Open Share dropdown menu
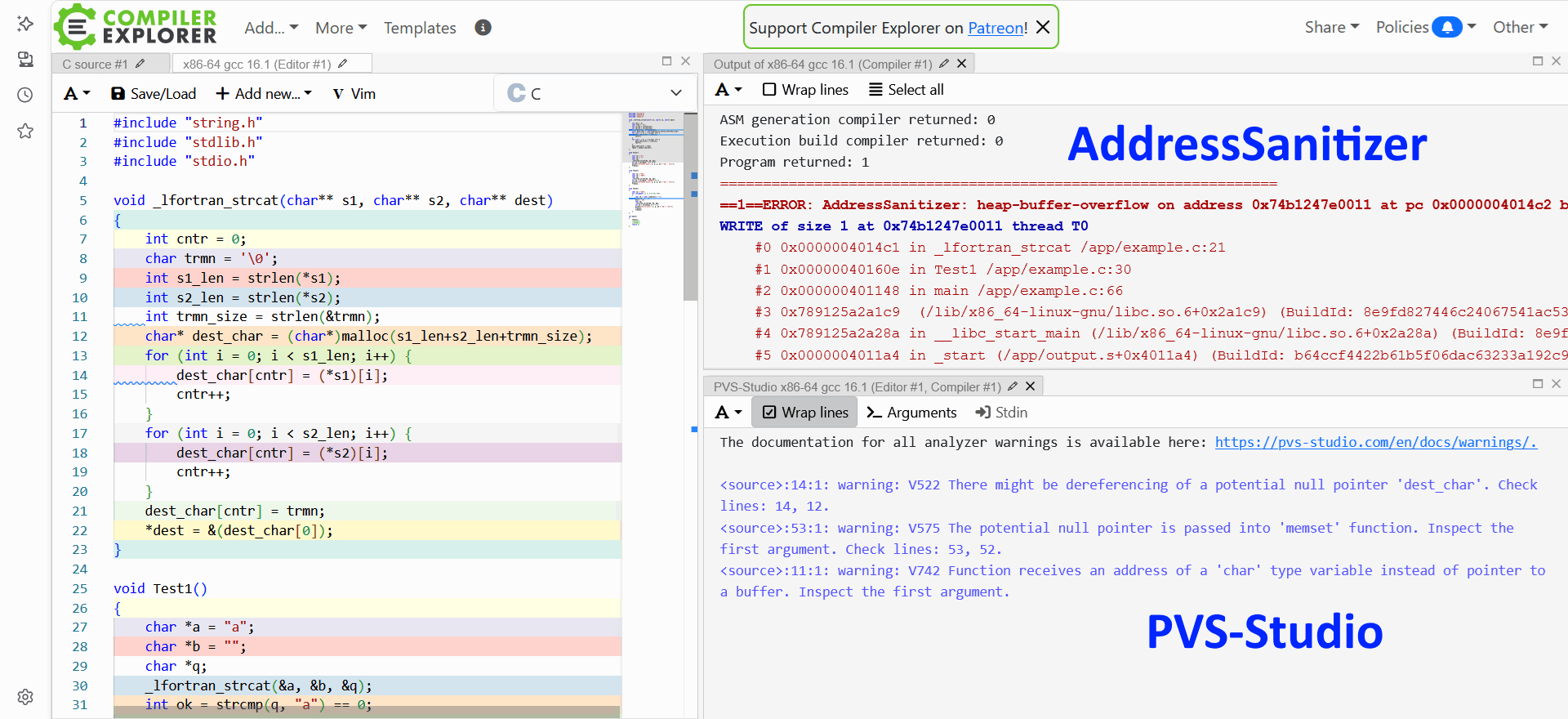 click(x=1332, y=27)
